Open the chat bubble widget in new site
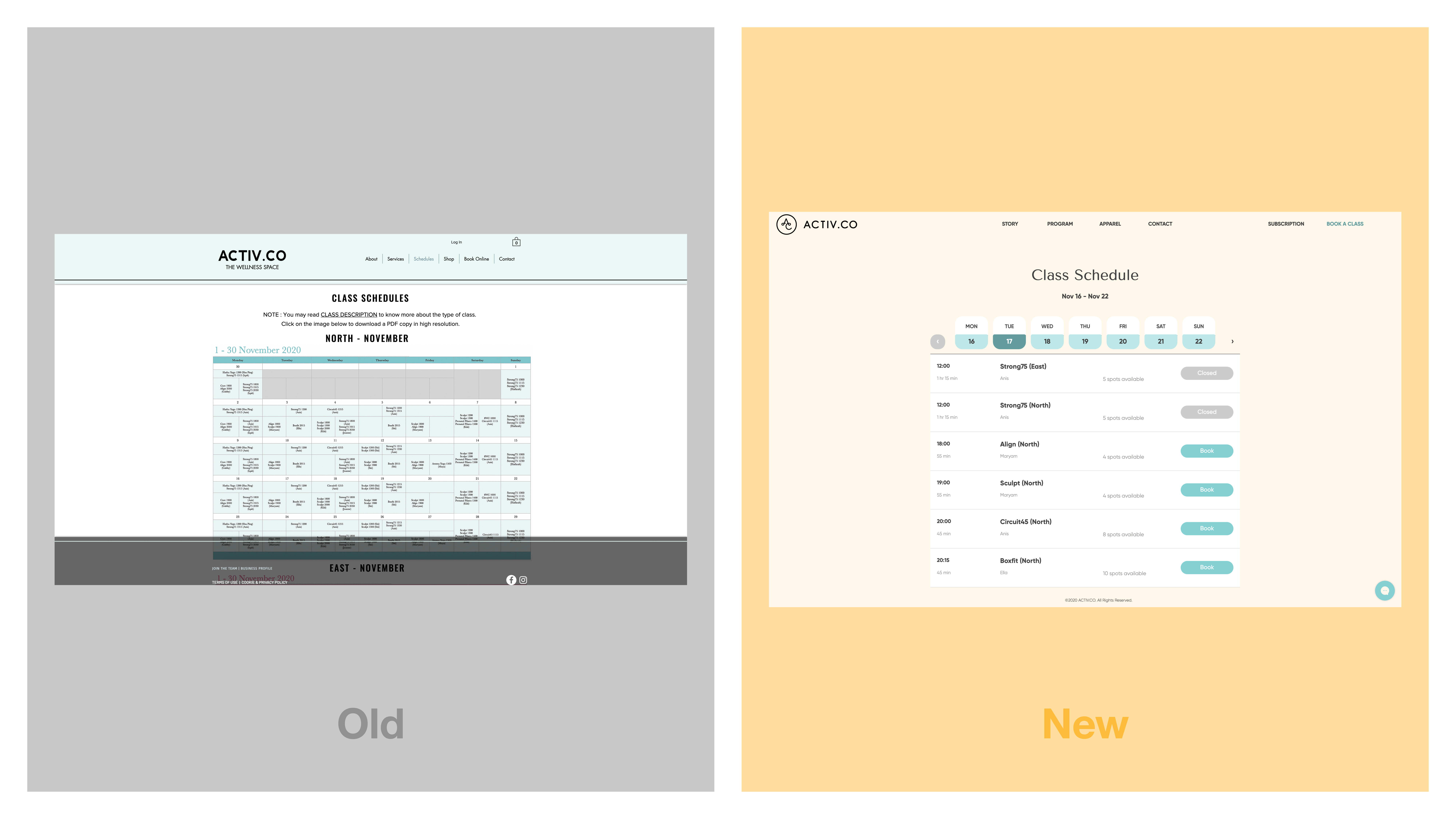The width and height of the screenshot is (1456, 819). (x=1385, y=591)
